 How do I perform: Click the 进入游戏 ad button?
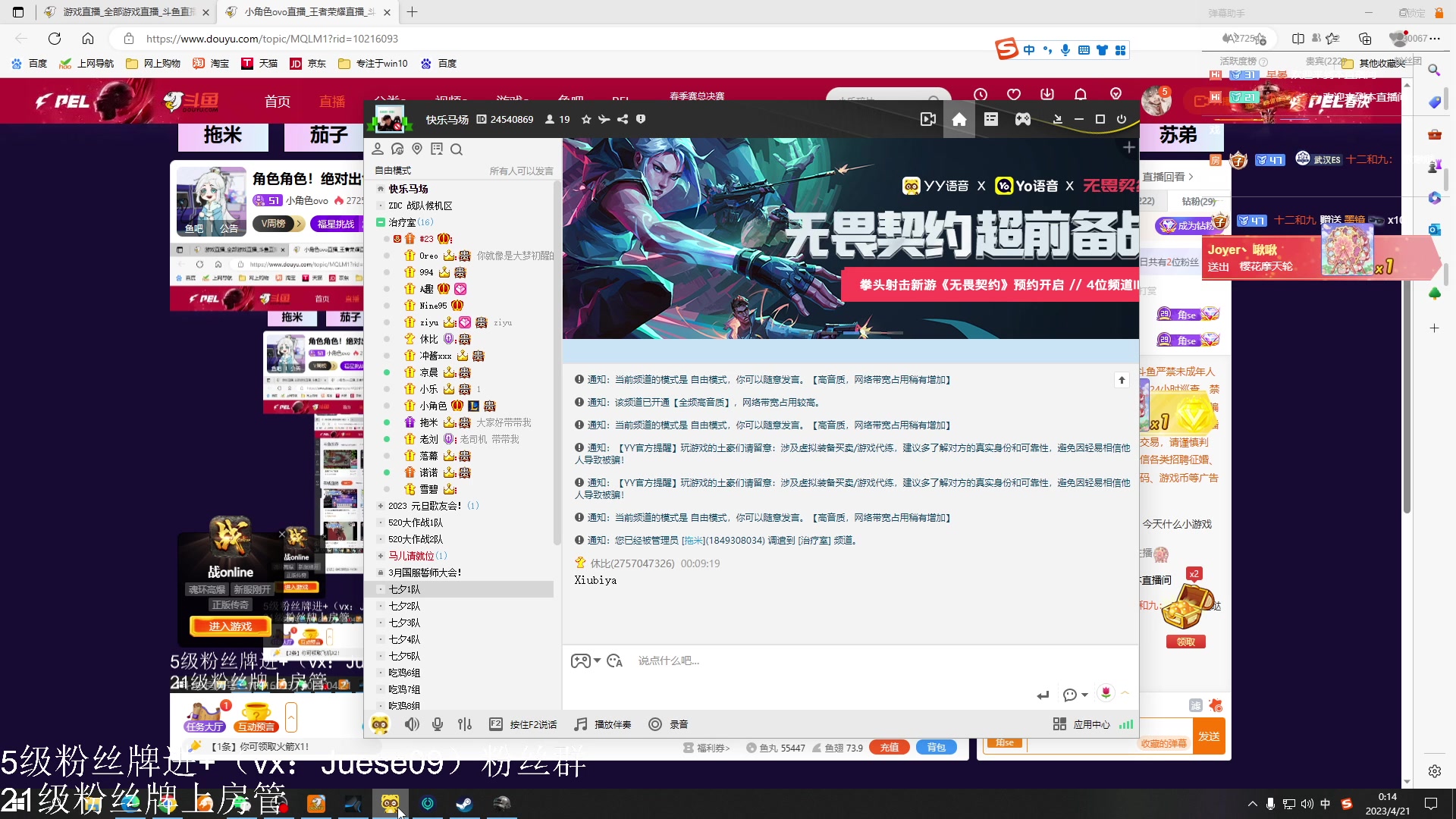click(230, 626)
